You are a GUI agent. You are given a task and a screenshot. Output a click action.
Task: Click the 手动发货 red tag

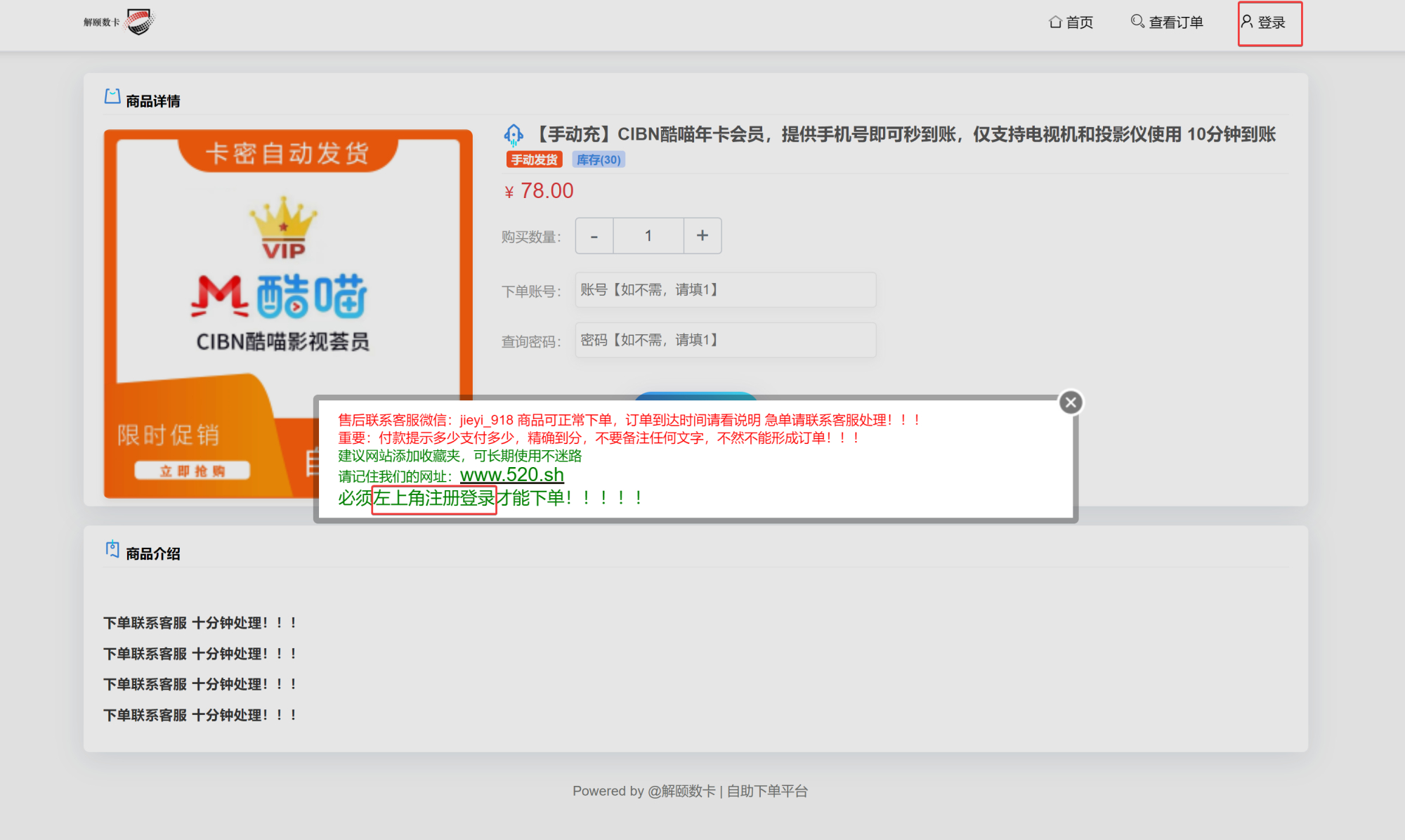[534, 159]
